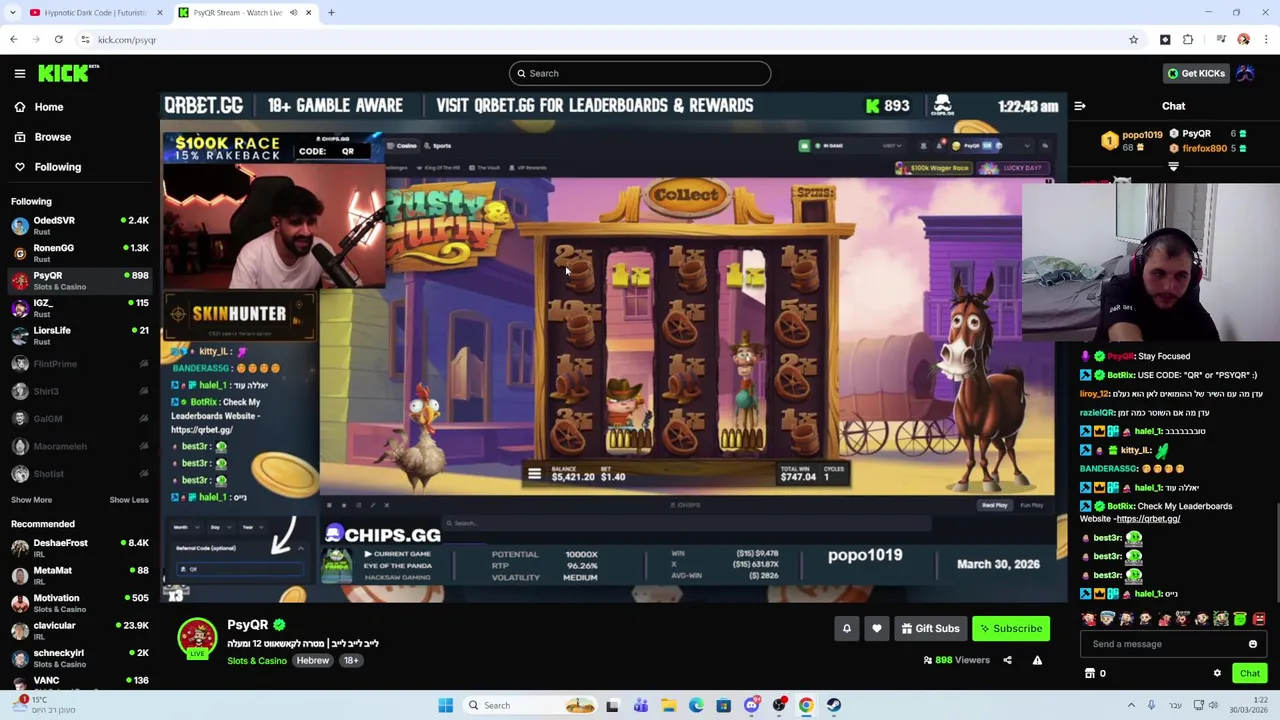1280x720 pixels.
Task: Click the Collect sign in the stream
Action: point(686,195)
